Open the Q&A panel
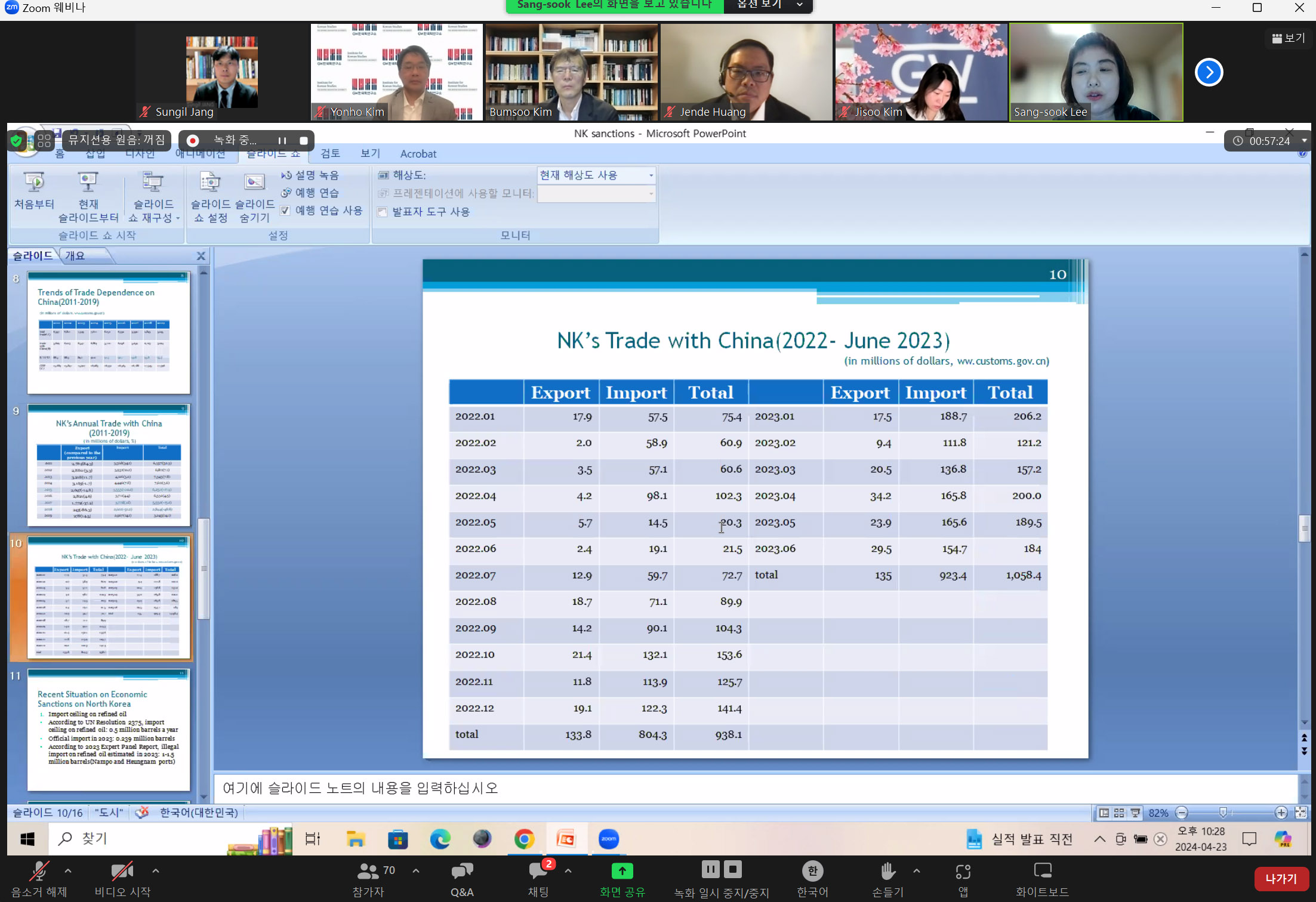The height and width of the screenshot is (902, 1316). [x=462, y=877]
